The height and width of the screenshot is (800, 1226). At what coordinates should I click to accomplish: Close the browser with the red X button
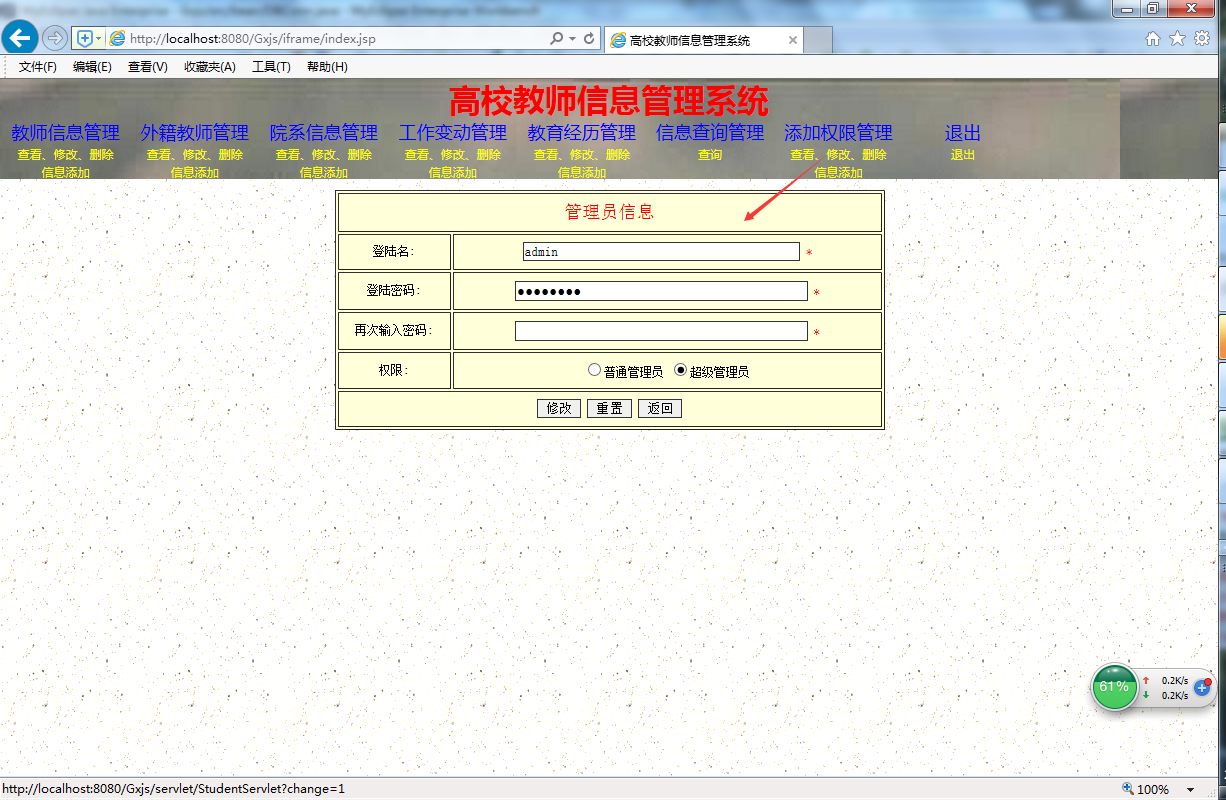coord(1191,9)
